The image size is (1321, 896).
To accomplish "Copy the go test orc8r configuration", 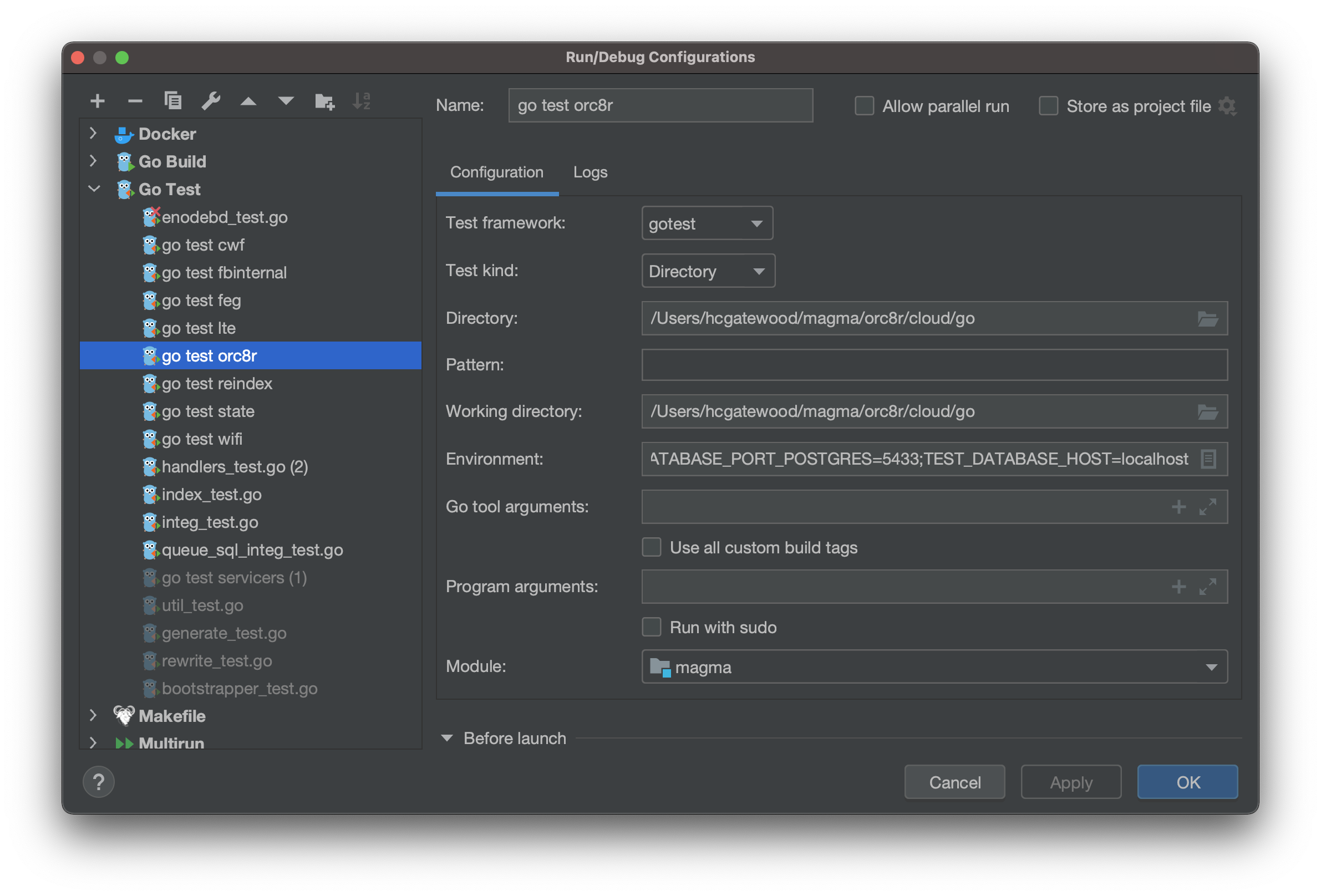I will [x=174, y=101].
